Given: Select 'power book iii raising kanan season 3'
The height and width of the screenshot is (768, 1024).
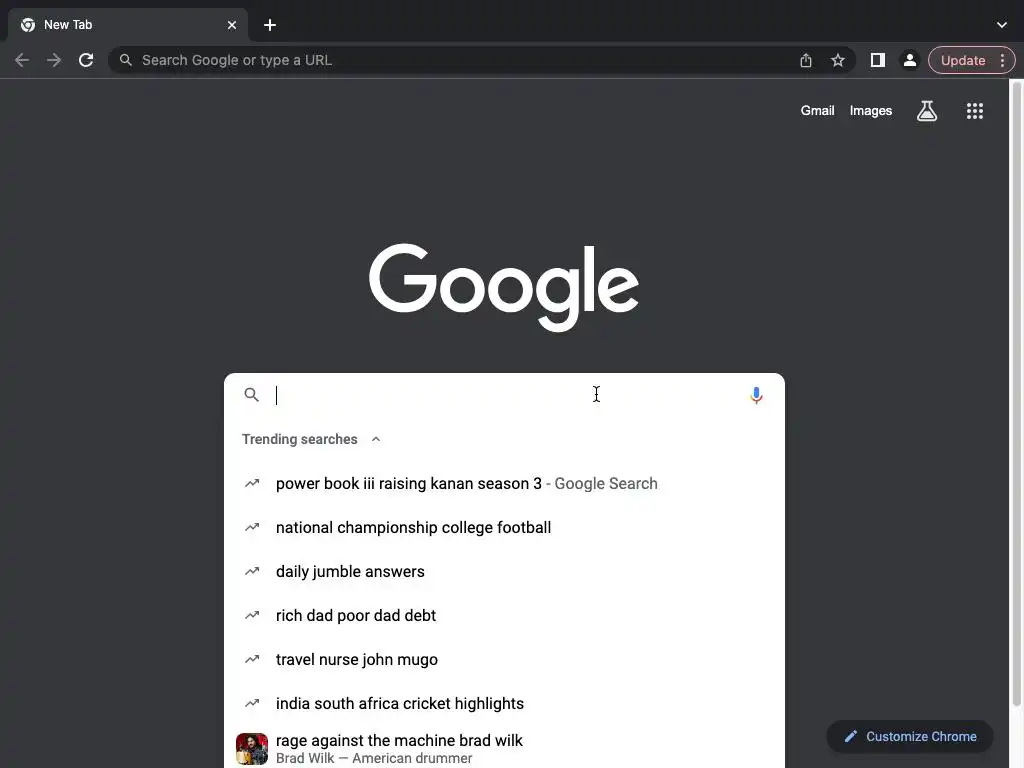Looking at the screenshot, I should pos(504,483).
